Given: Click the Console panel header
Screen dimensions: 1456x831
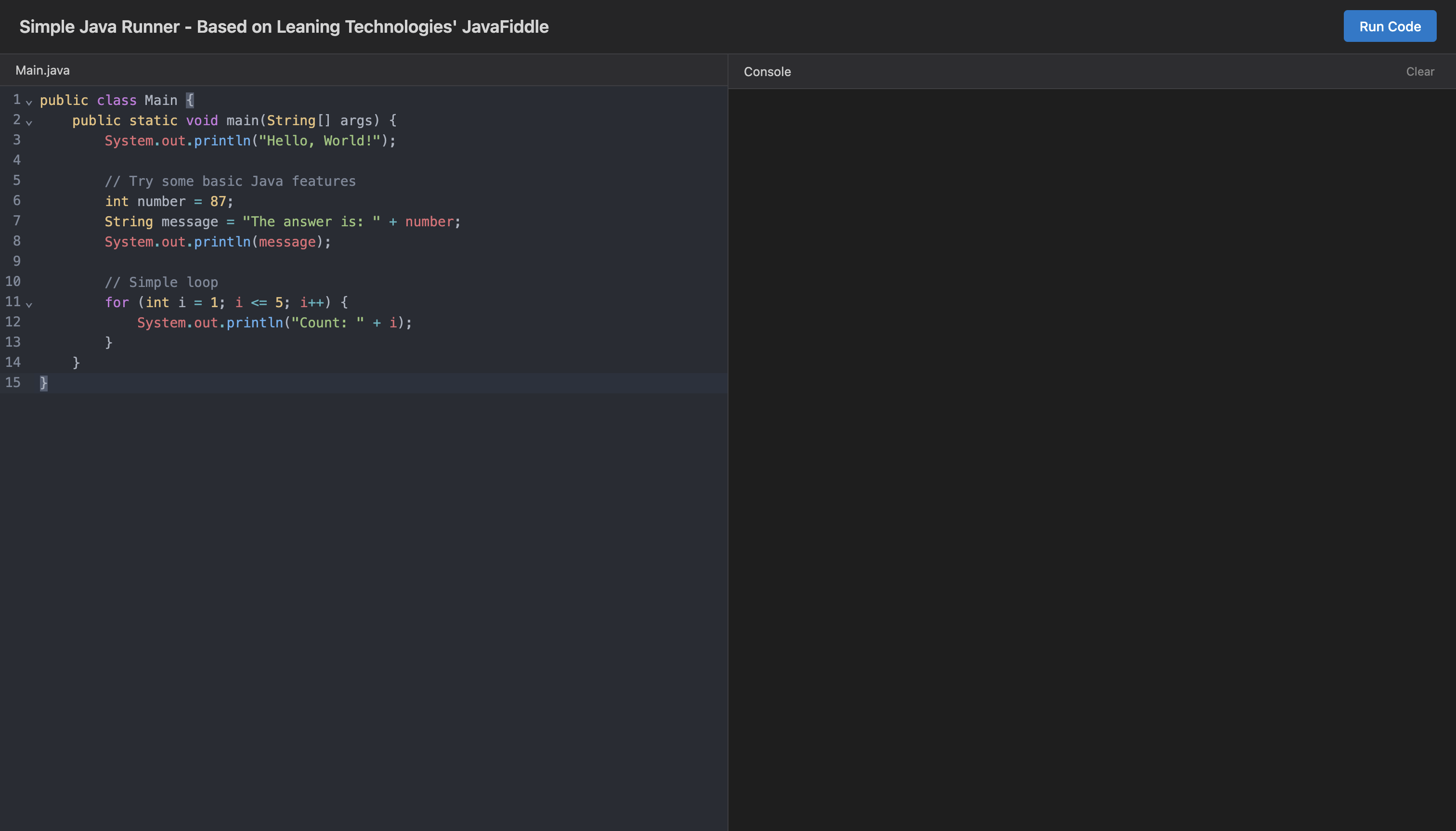Looking at the screenshot, I should [767, 71].
